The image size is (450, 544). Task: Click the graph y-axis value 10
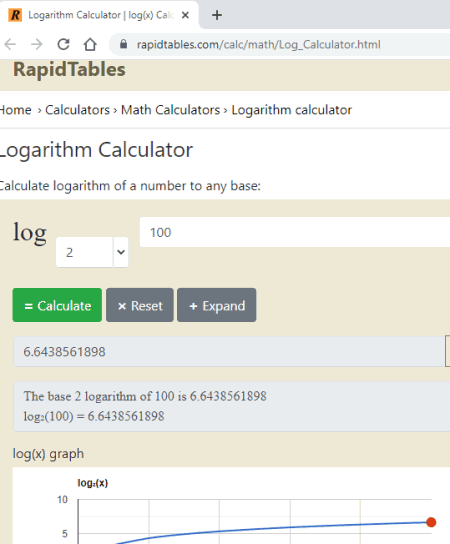tap(62, 500)
